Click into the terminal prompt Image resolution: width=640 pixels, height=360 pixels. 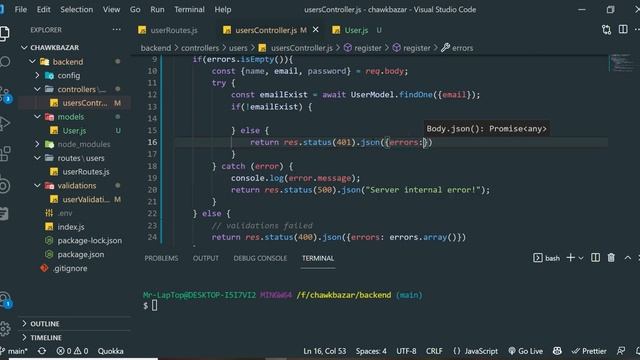tap(155, 305)
